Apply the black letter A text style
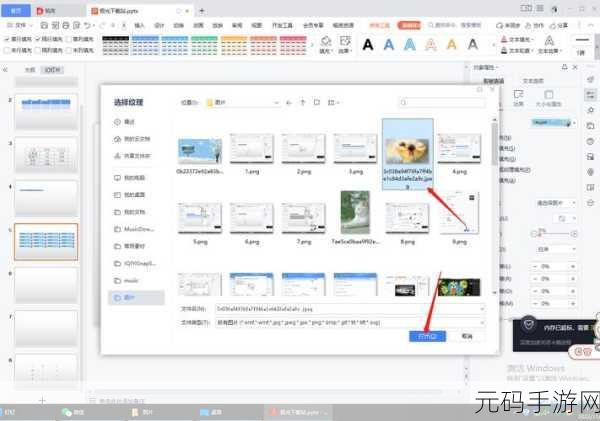 [x=368, y=45]
